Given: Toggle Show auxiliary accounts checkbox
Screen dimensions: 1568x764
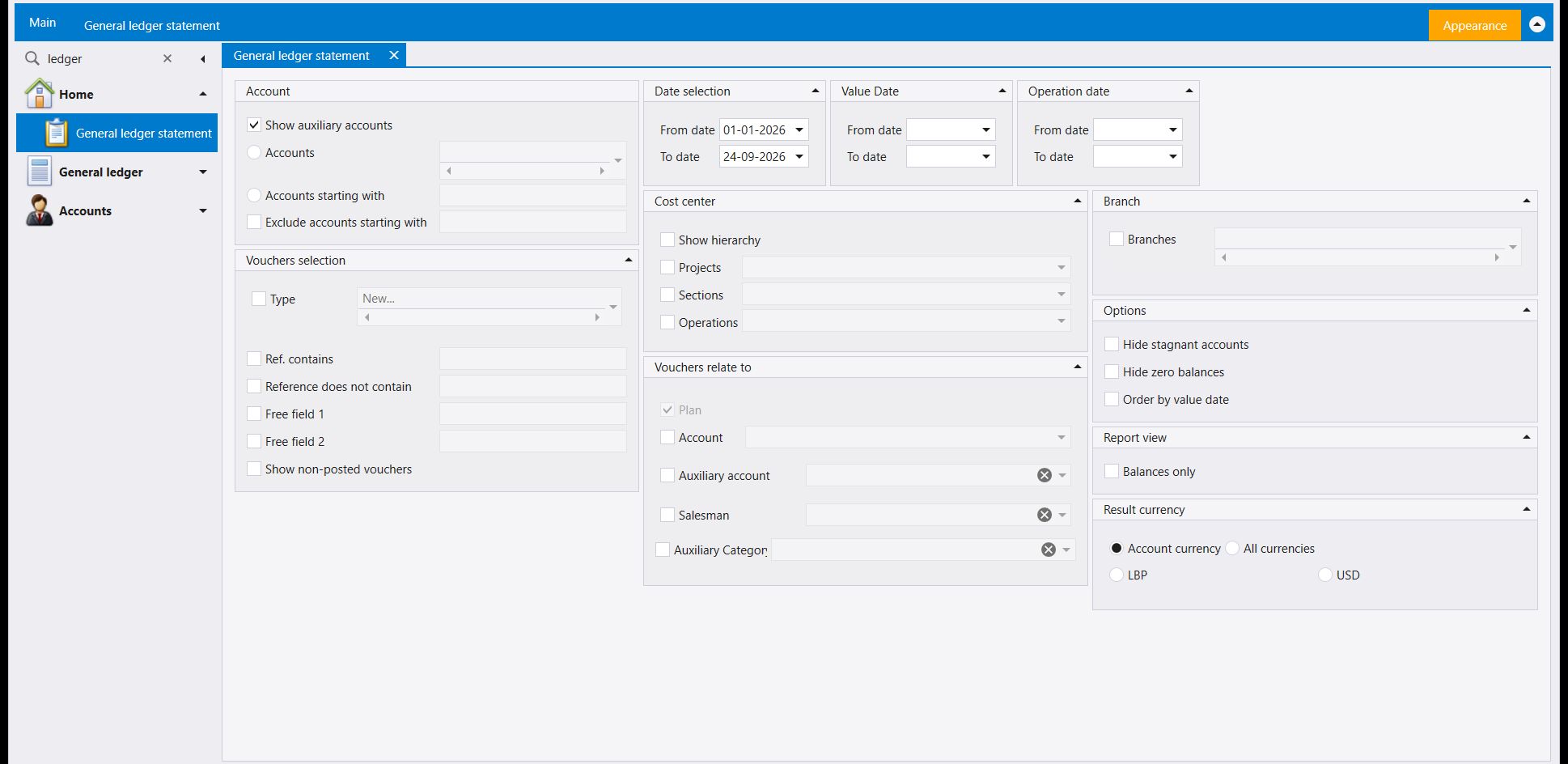Looking at the screenshot, I should (x=254, y=125).
